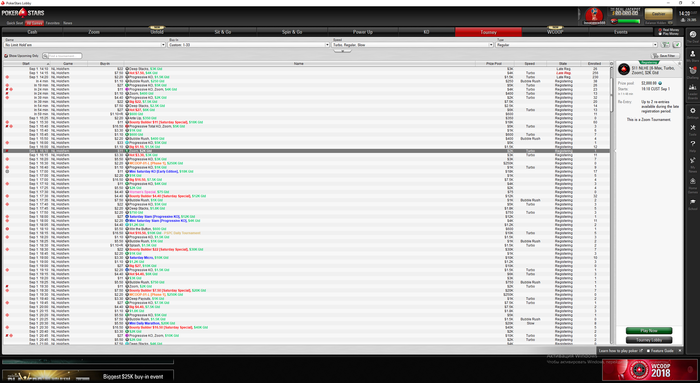Open the Speed dropdown
700x383 pixels.
coord(412,45)
